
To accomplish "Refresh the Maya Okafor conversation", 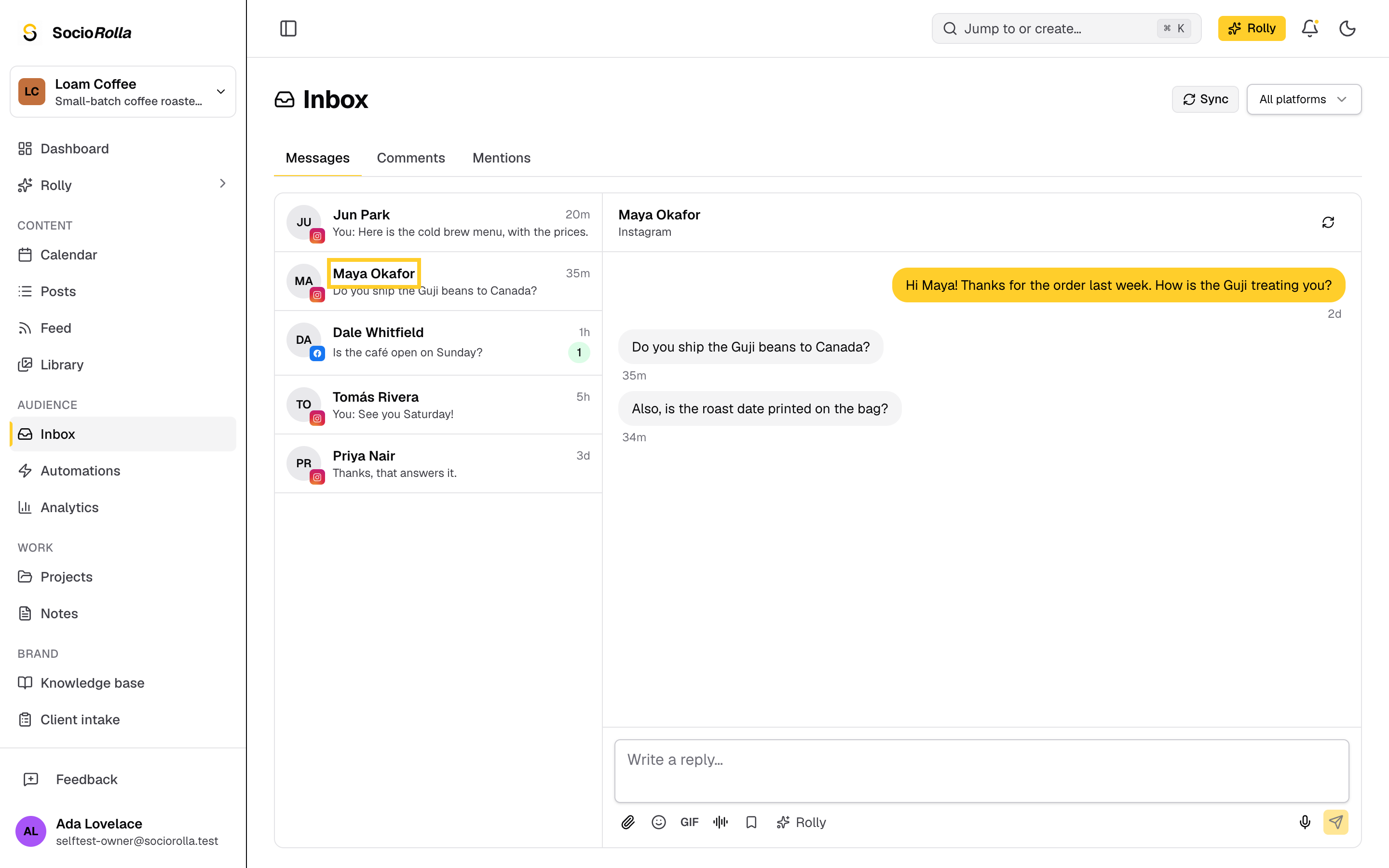I will 1328,223.
